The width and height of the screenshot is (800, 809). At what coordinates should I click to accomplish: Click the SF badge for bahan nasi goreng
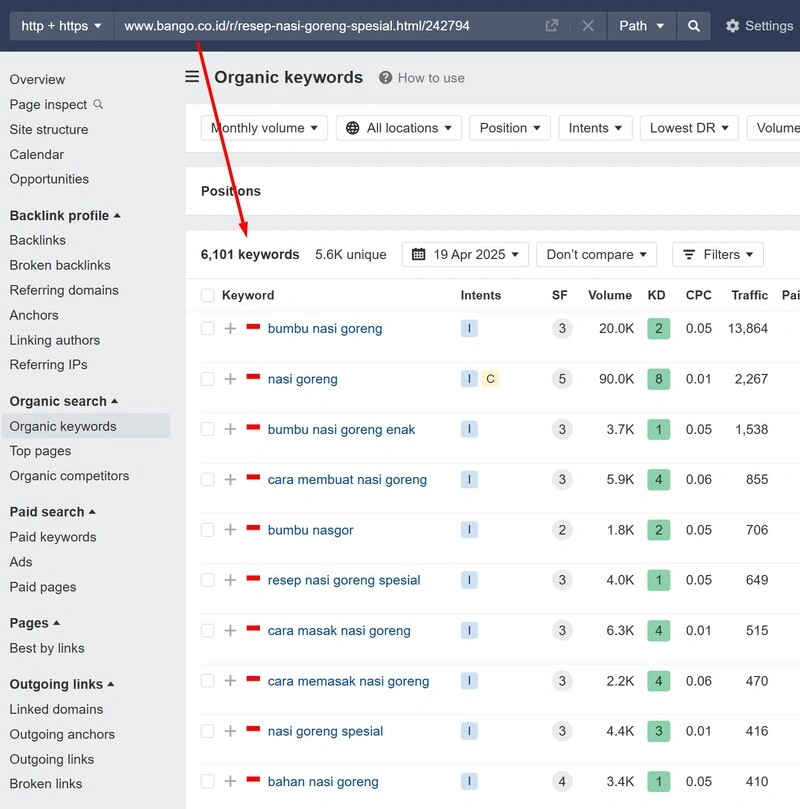pos(562,782)
